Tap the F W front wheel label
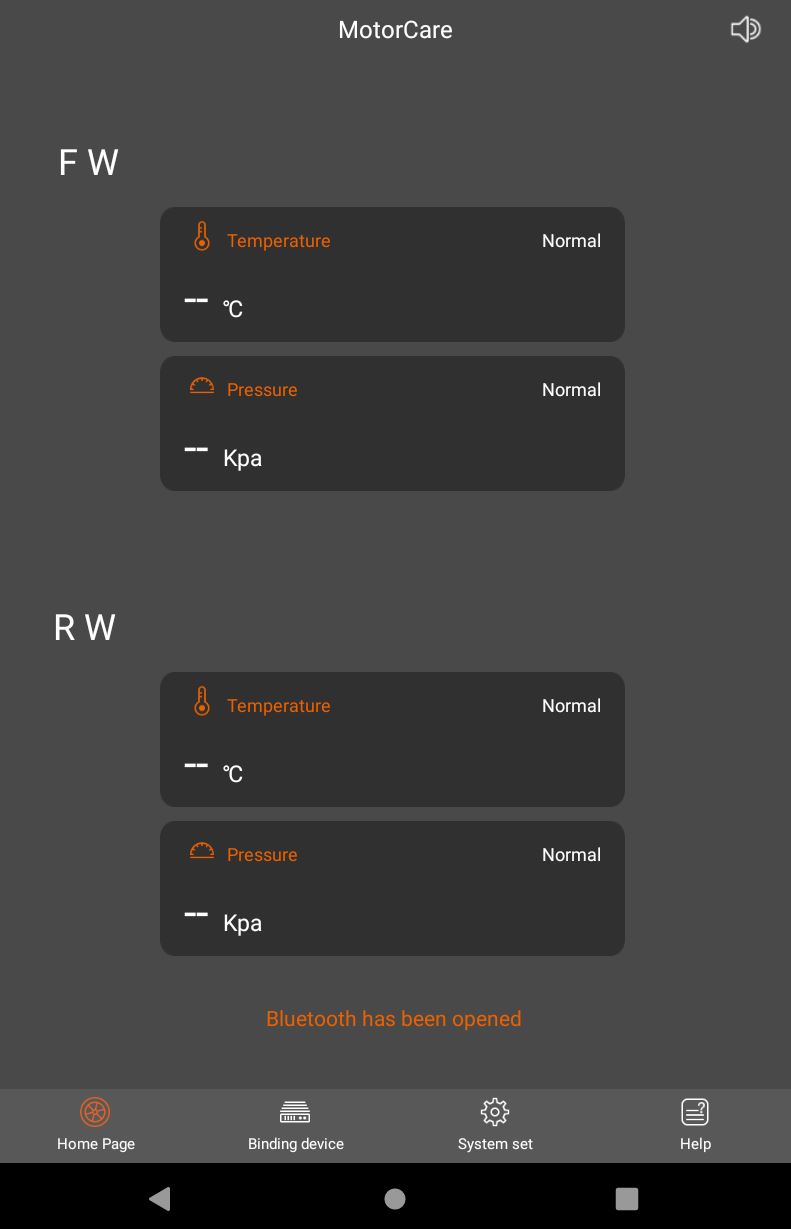The image size is (791, 1229). click(89, 162)
